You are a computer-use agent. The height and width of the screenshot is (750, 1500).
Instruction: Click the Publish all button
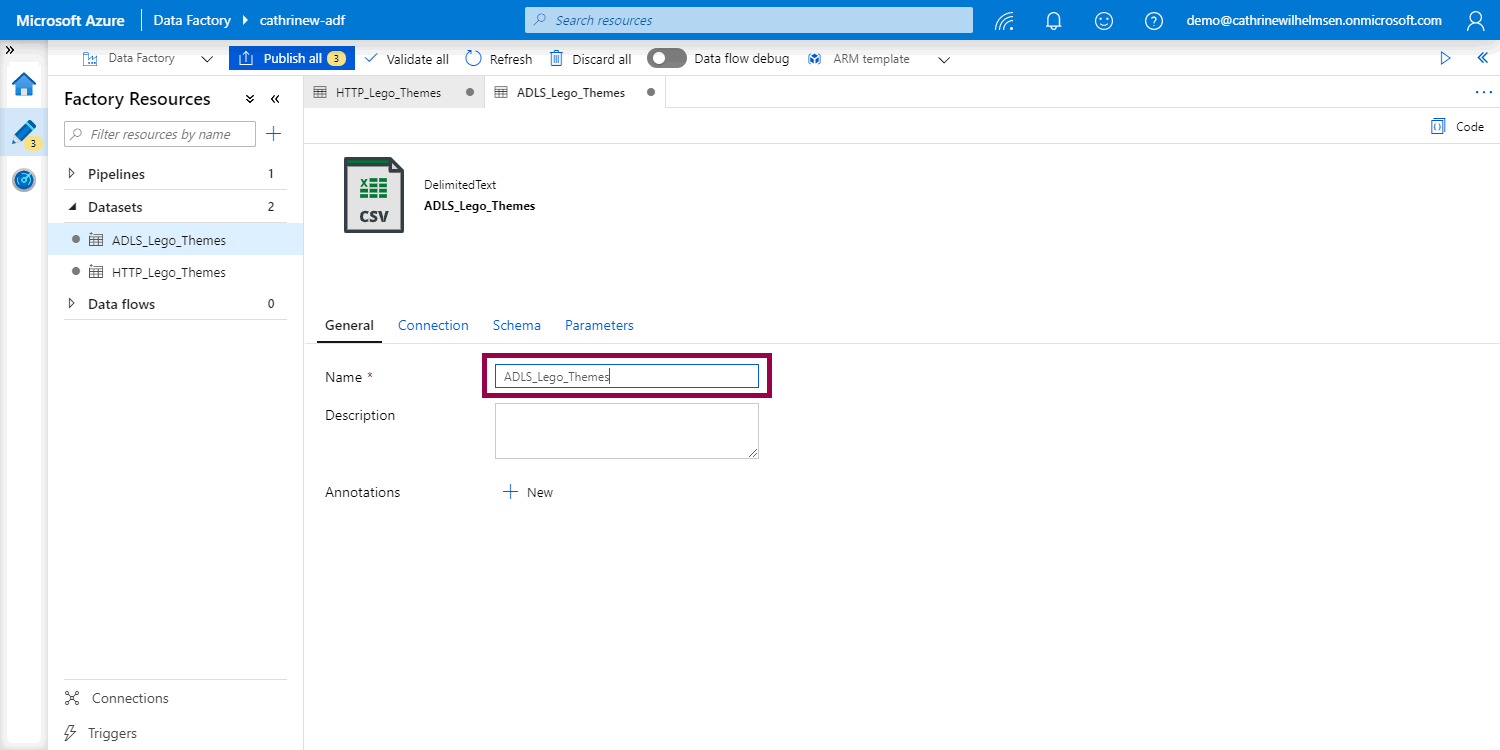291,58
